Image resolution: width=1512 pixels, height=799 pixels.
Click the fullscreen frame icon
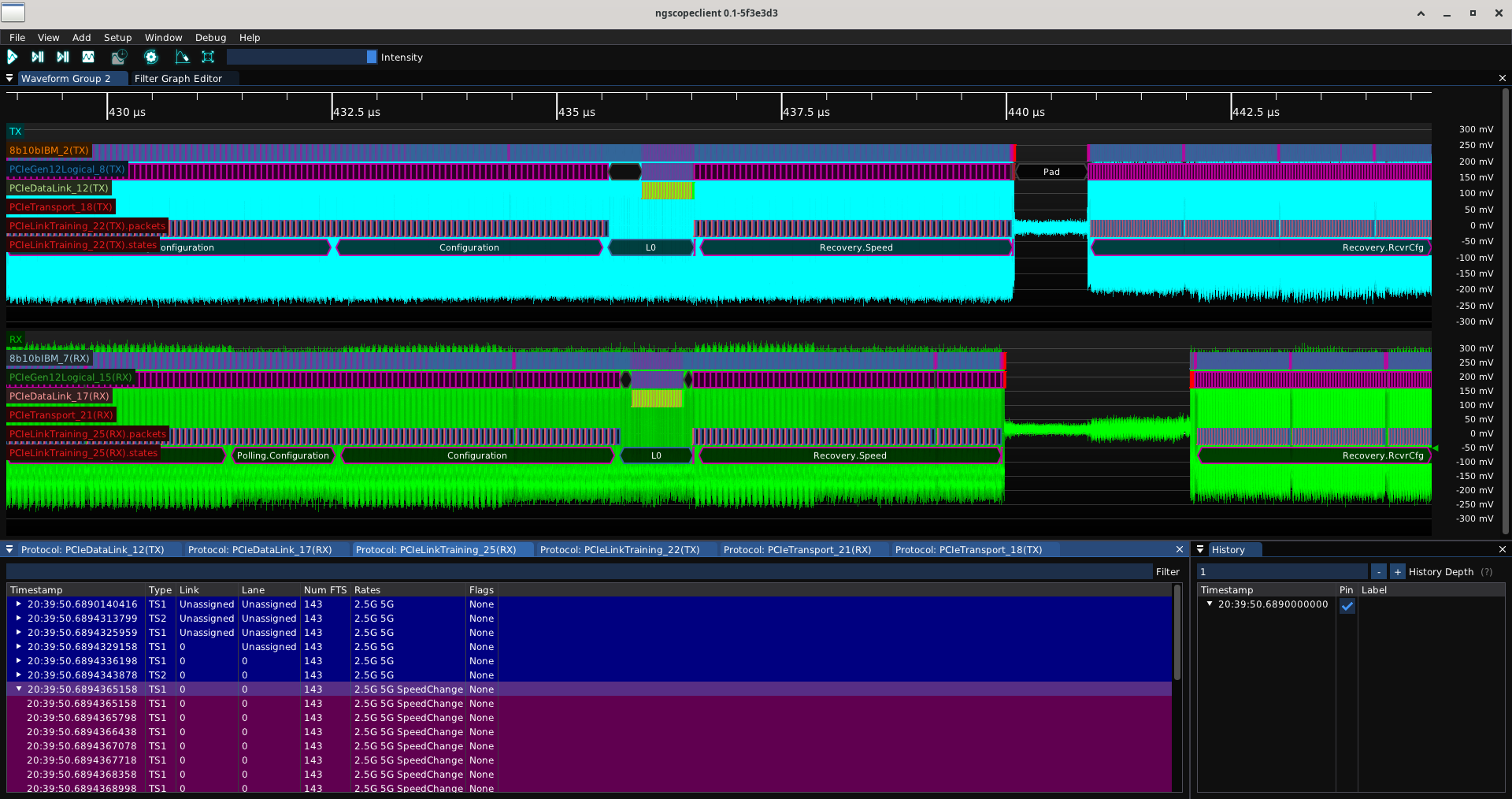click(208, 57)
